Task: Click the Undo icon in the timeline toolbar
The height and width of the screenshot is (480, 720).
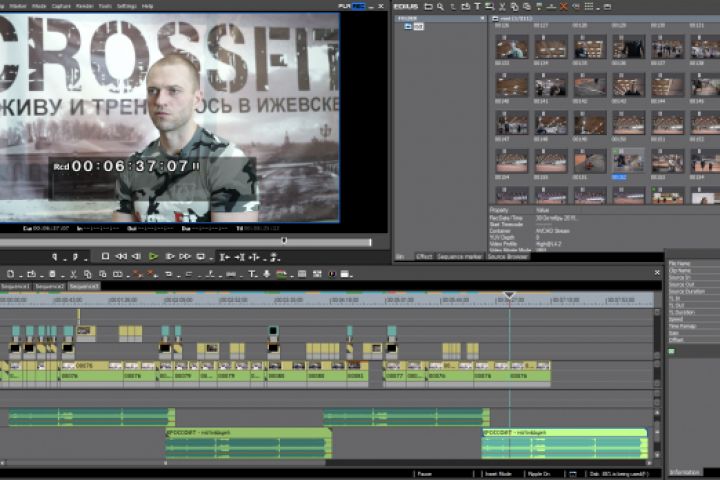Action: coord(168,274)
